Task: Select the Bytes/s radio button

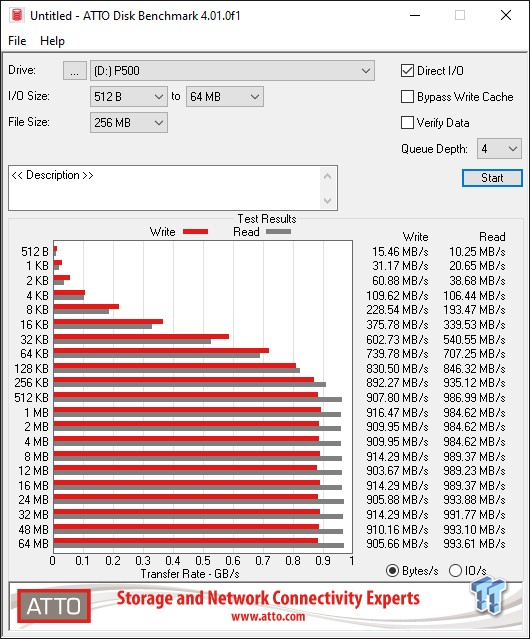Action: pyautogui.click(x=392, y=571)
